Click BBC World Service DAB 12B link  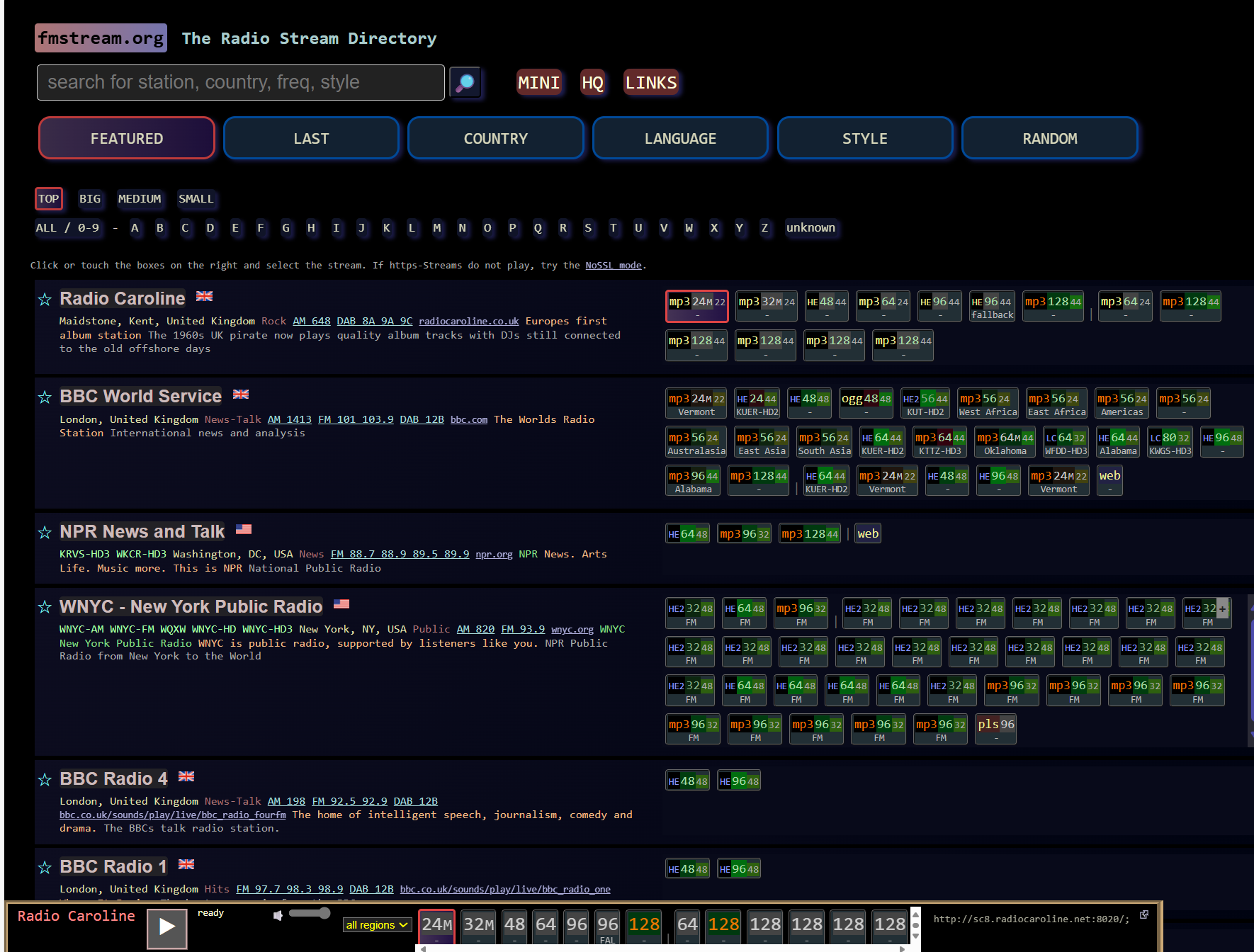[422, 420]
